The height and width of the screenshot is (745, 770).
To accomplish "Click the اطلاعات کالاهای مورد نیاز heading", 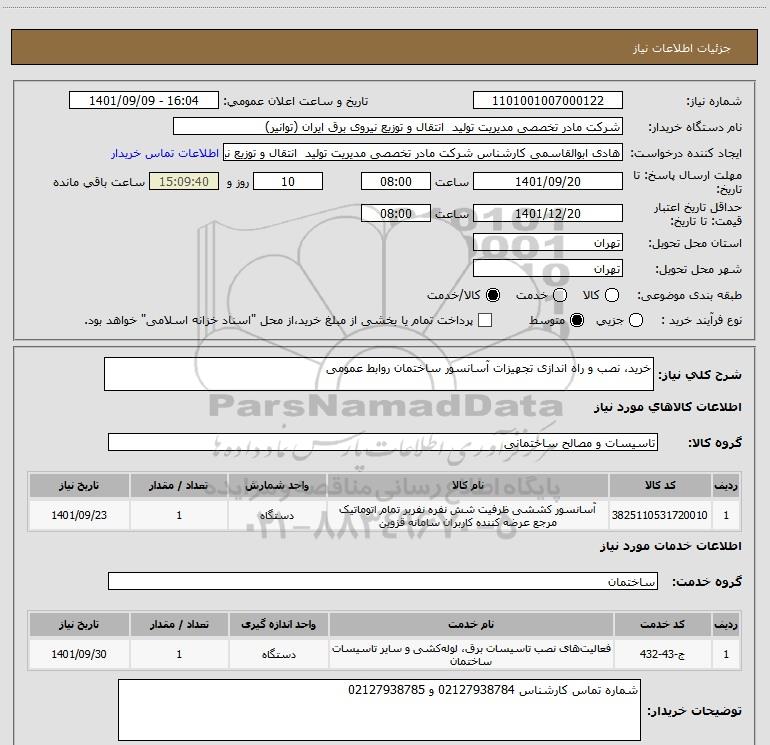I will point(667,407).
